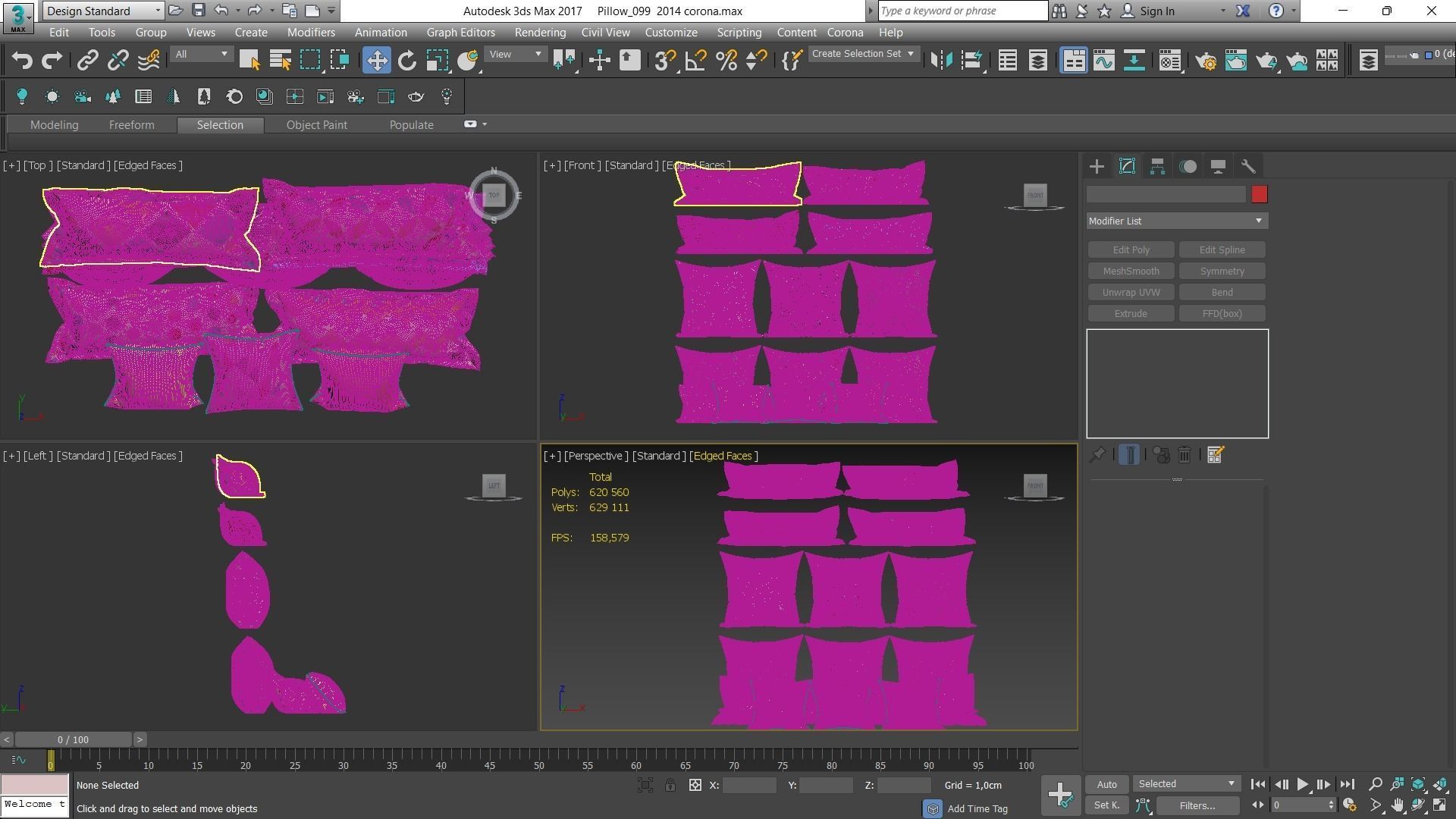Expand the Modifier List dropdown
The width and height of the screenshot is (1456, 819).
[1177, 221]
